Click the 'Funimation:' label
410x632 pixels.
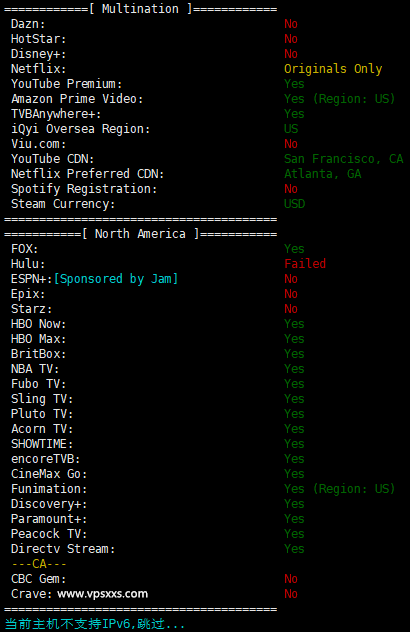[x=49, y=489]
